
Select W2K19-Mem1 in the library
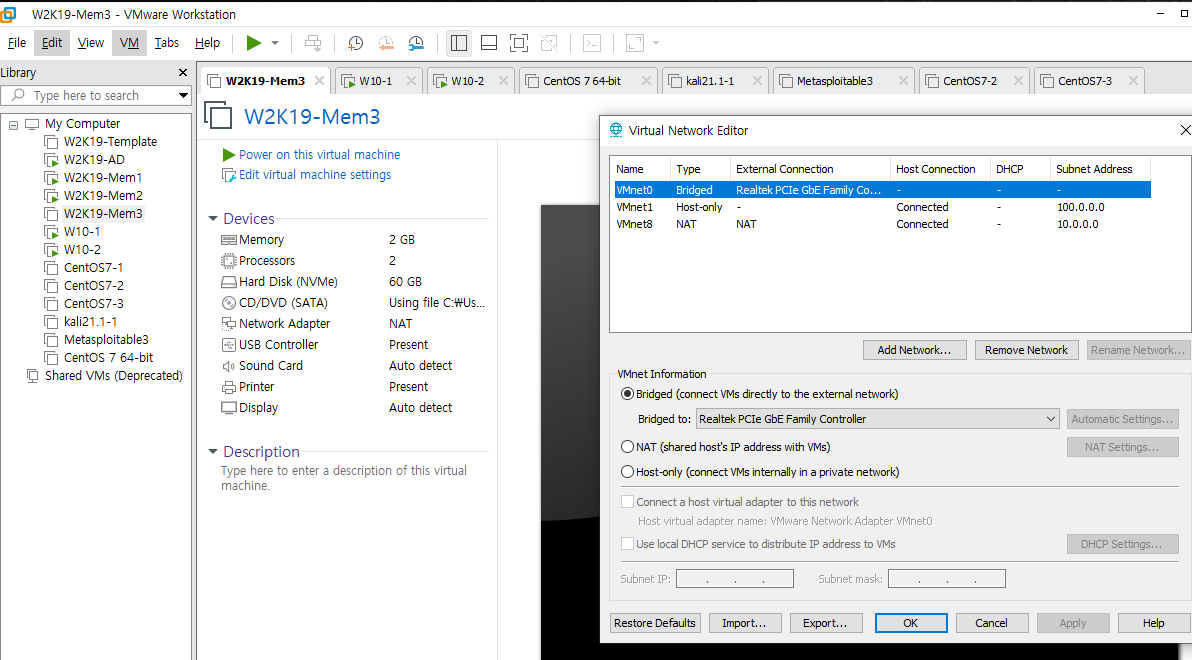[103, 177]
